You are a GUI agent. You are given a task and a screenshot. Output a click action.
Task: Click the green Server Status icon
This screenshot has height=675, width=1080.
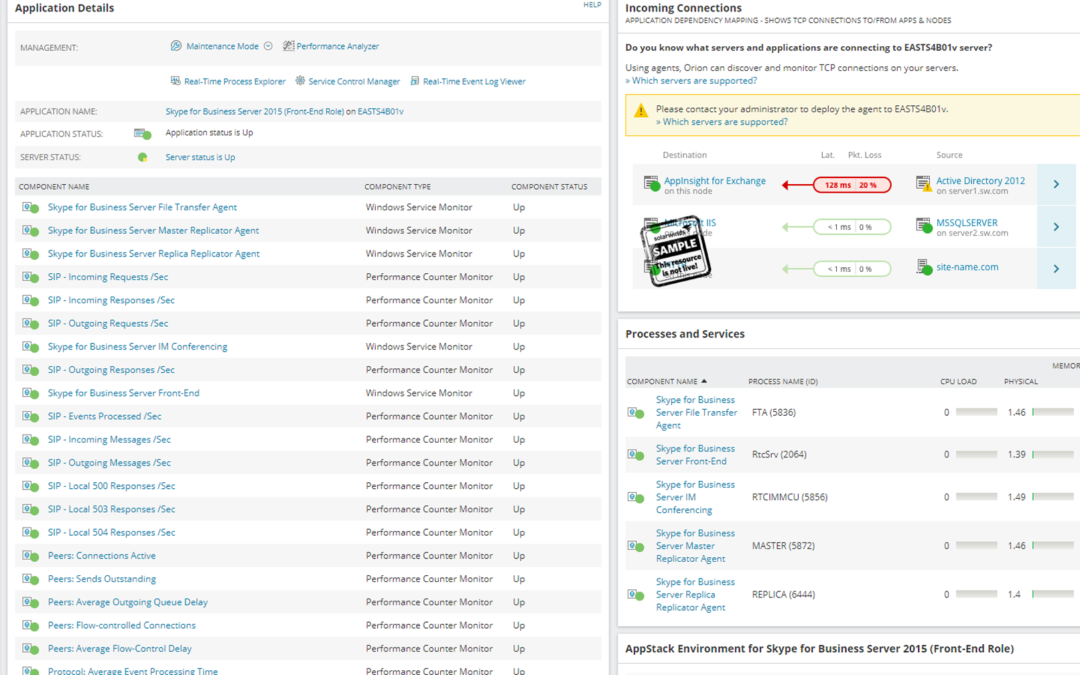143,157
